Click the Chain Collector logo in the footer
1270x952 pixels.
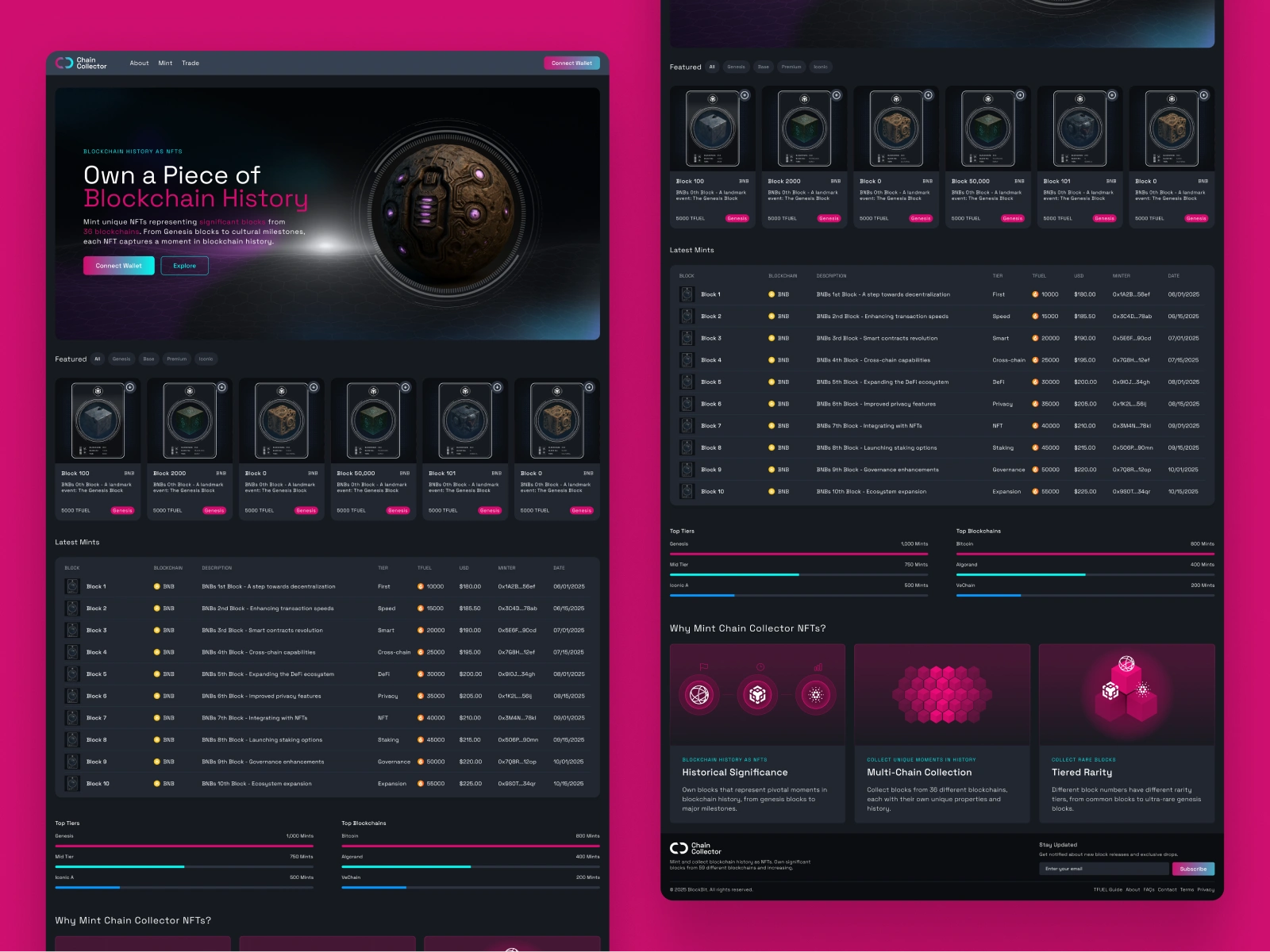click(695, 849)
